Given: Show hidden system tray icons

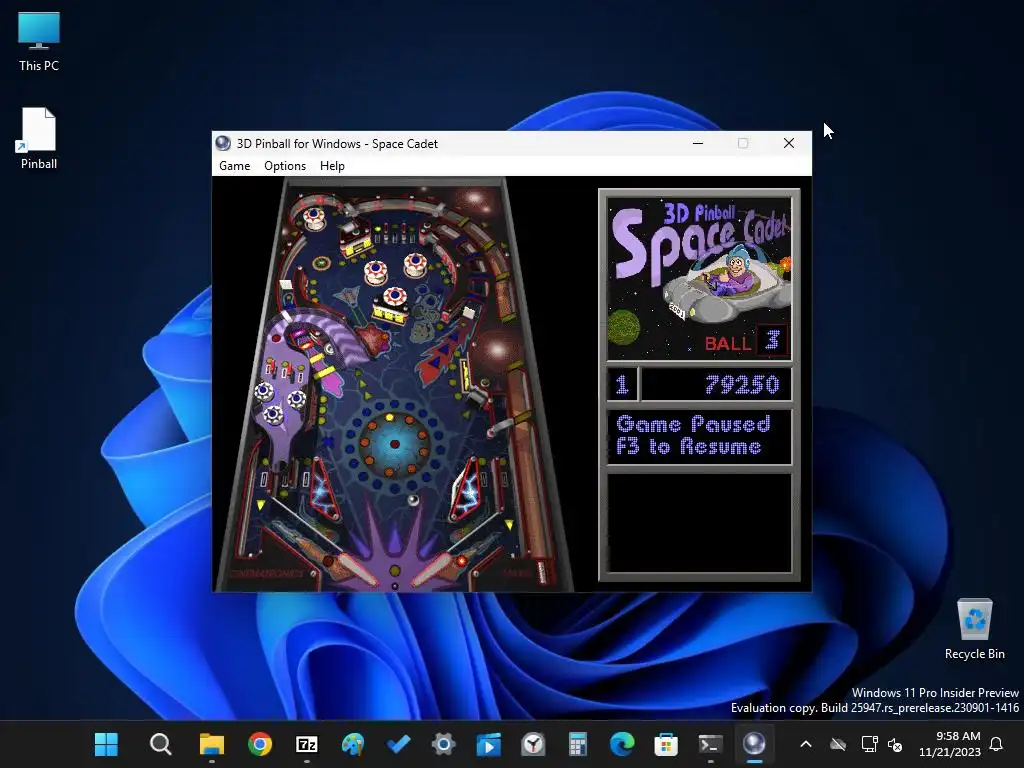Looking at the screenshot, I should click(x=806, y=744).
